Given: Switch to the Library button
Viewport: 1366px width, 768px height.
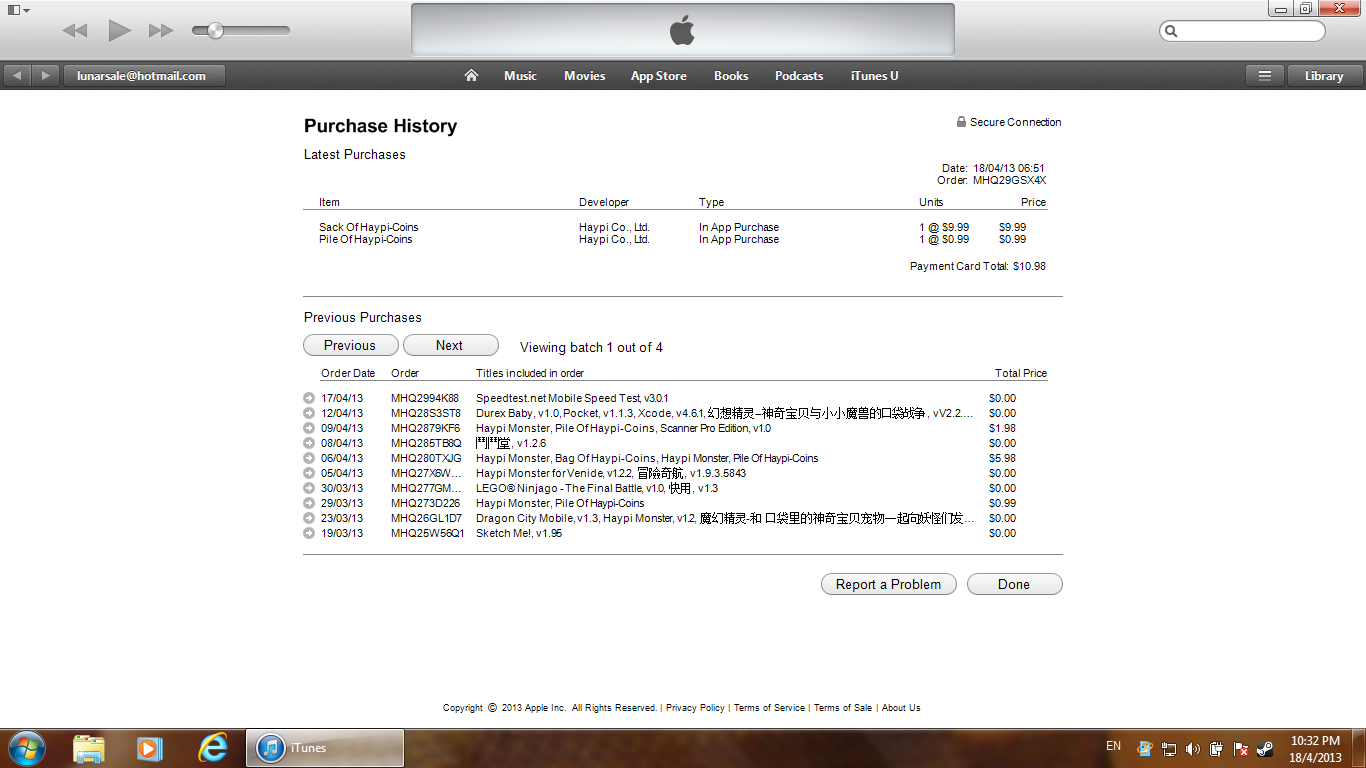Looking at the screenshot, I should pos(1324,76).
